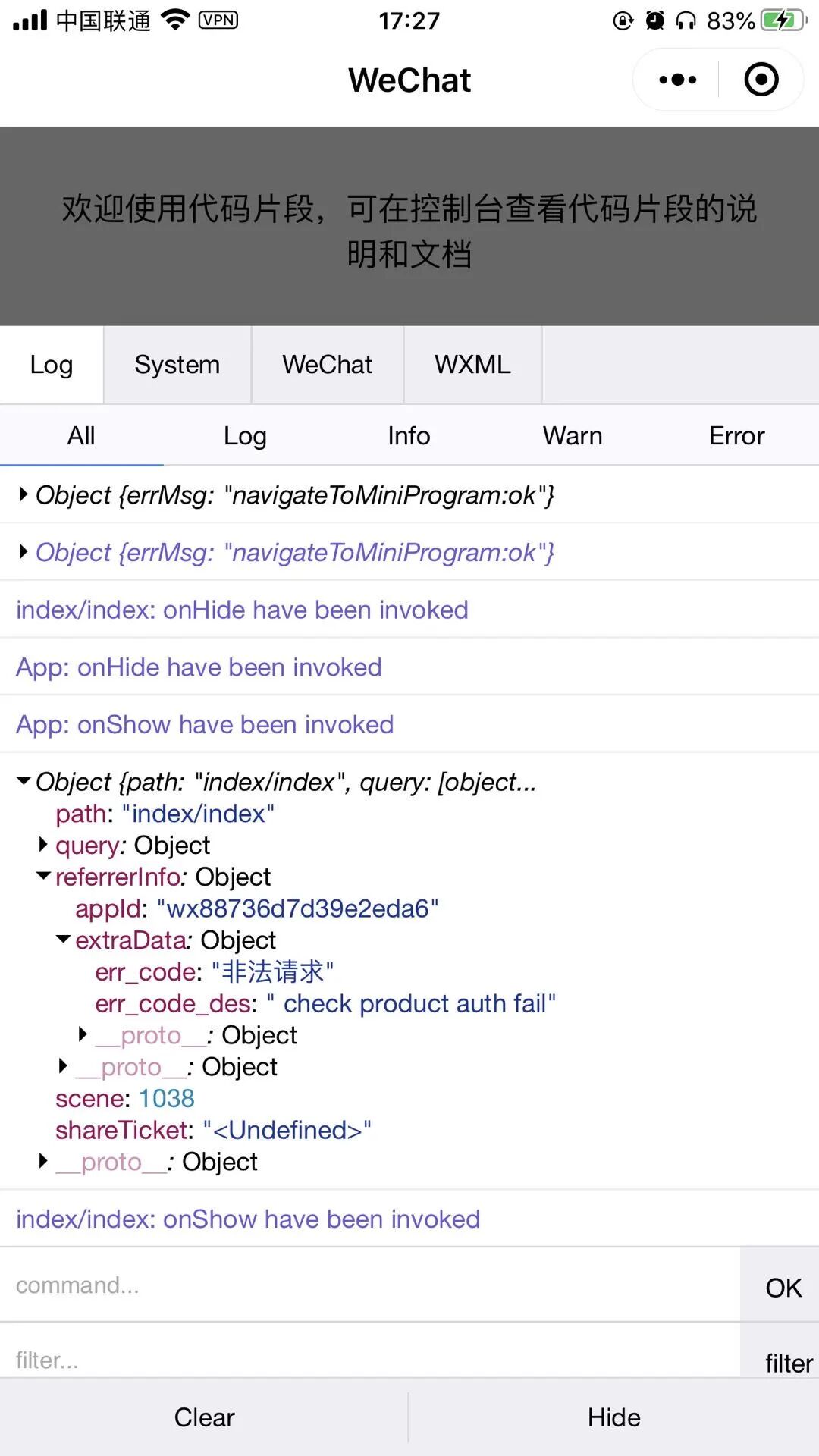Viewport: 819px width, 1456px height.
Task: Tap the battery icon in status bar
Action: point(783,20)
